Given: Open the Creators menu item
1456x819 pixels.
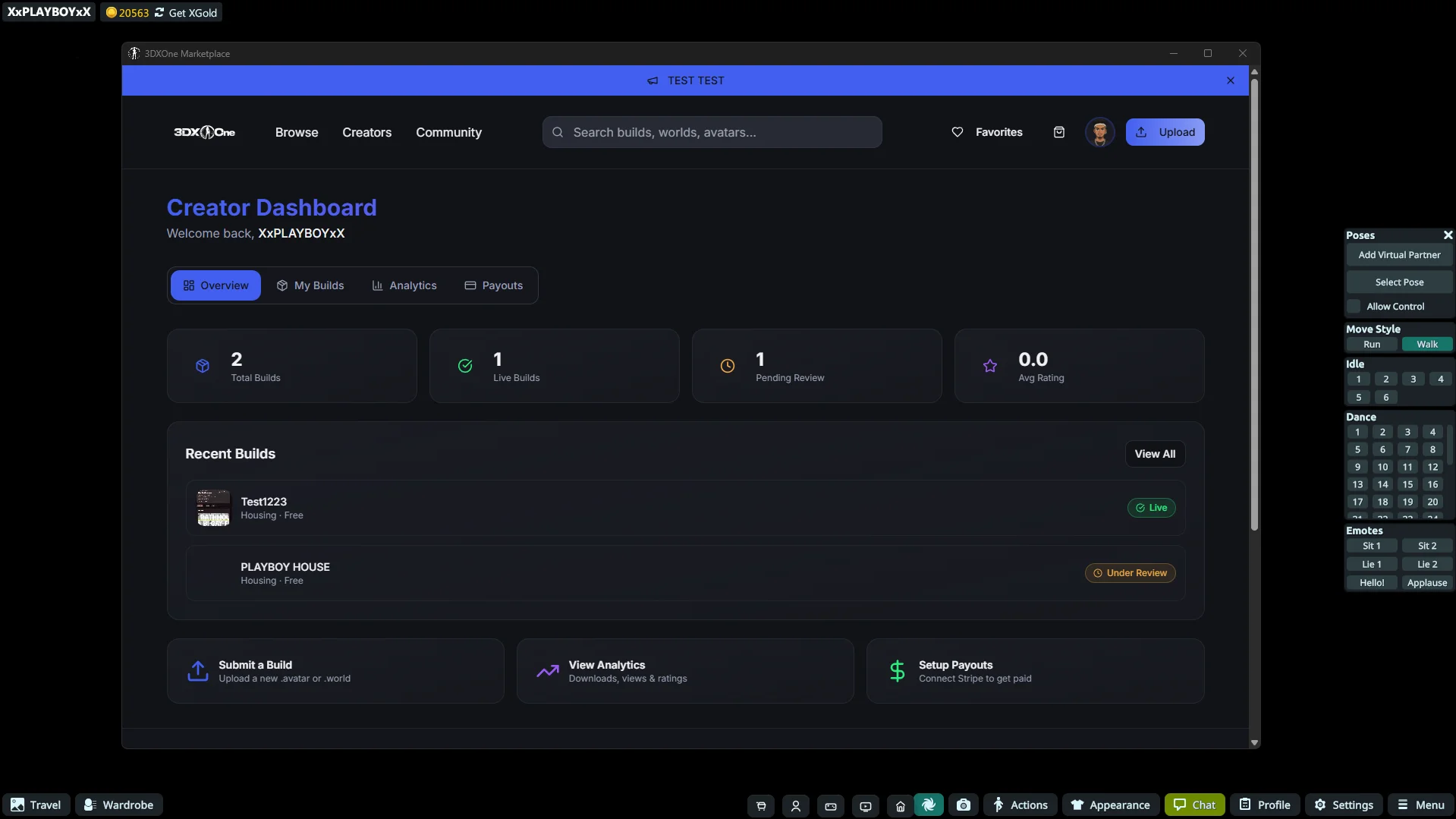Looking at the screenshot, I should click(367, 132).
